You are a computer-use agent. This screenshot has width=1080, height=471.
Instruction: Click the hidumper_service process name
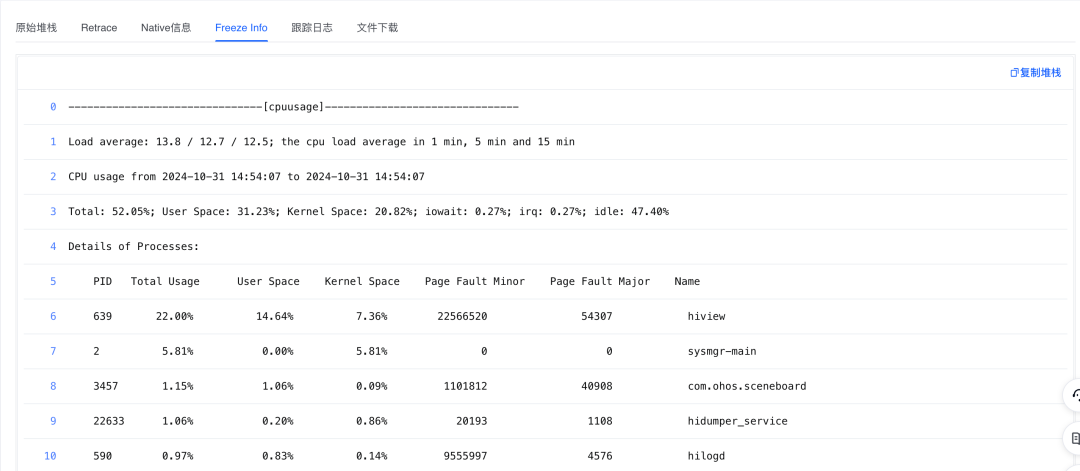738,421
